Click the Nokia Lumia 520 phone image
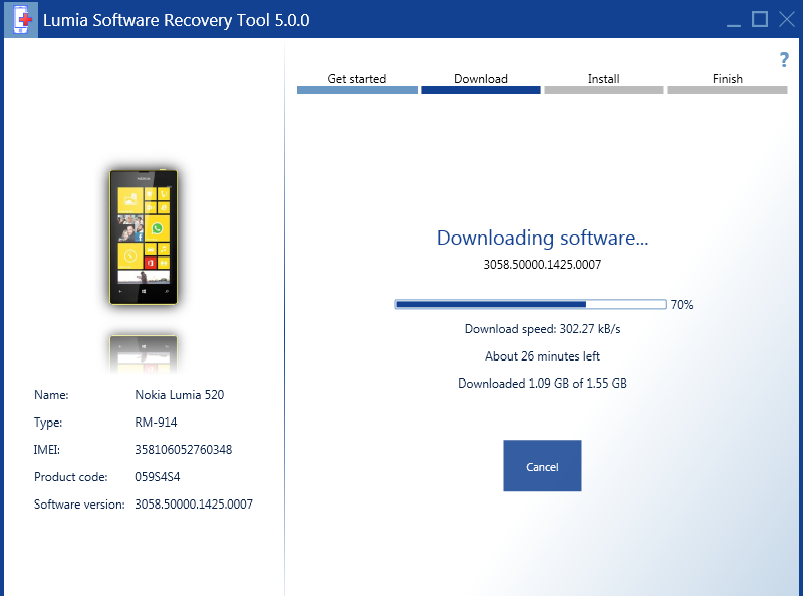Viewport: 803px width, 596px height. (143, 237)
